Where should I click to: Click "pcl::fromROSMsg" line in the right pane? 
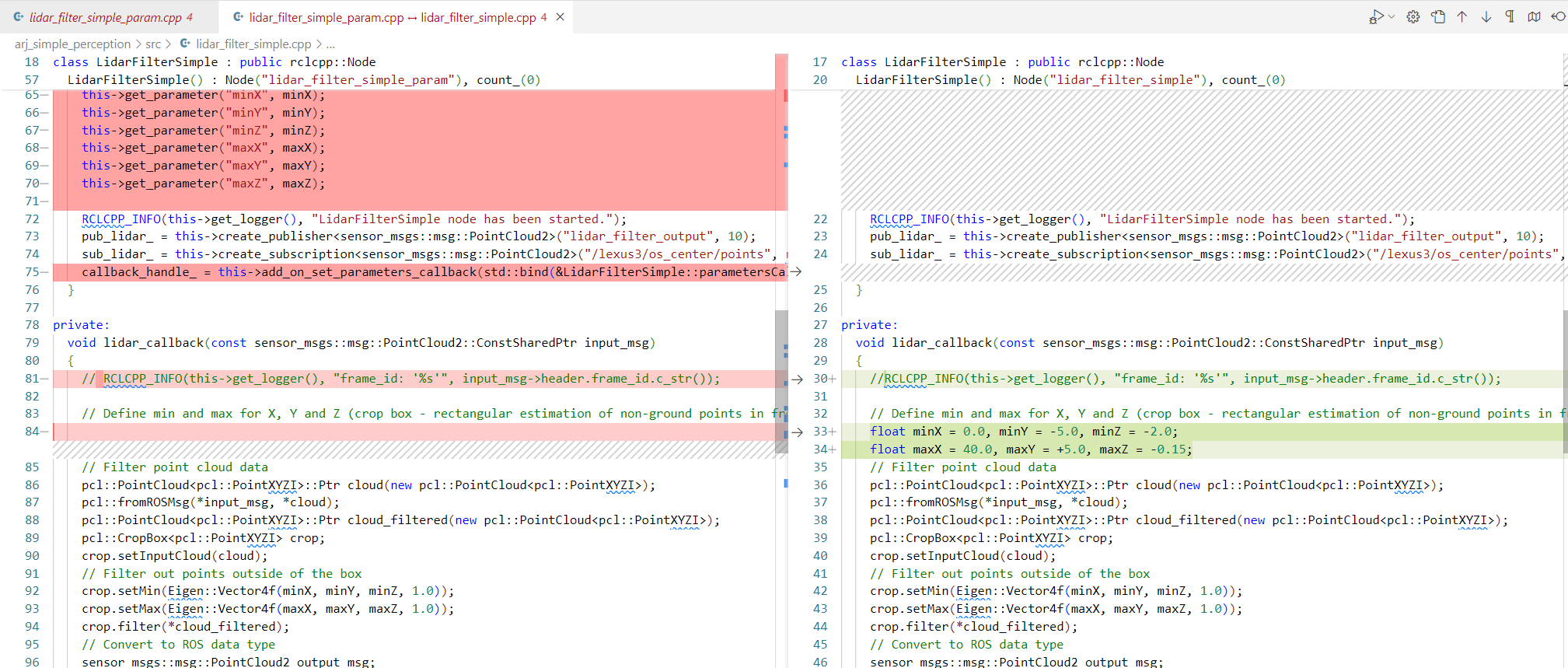pos(999,502)
